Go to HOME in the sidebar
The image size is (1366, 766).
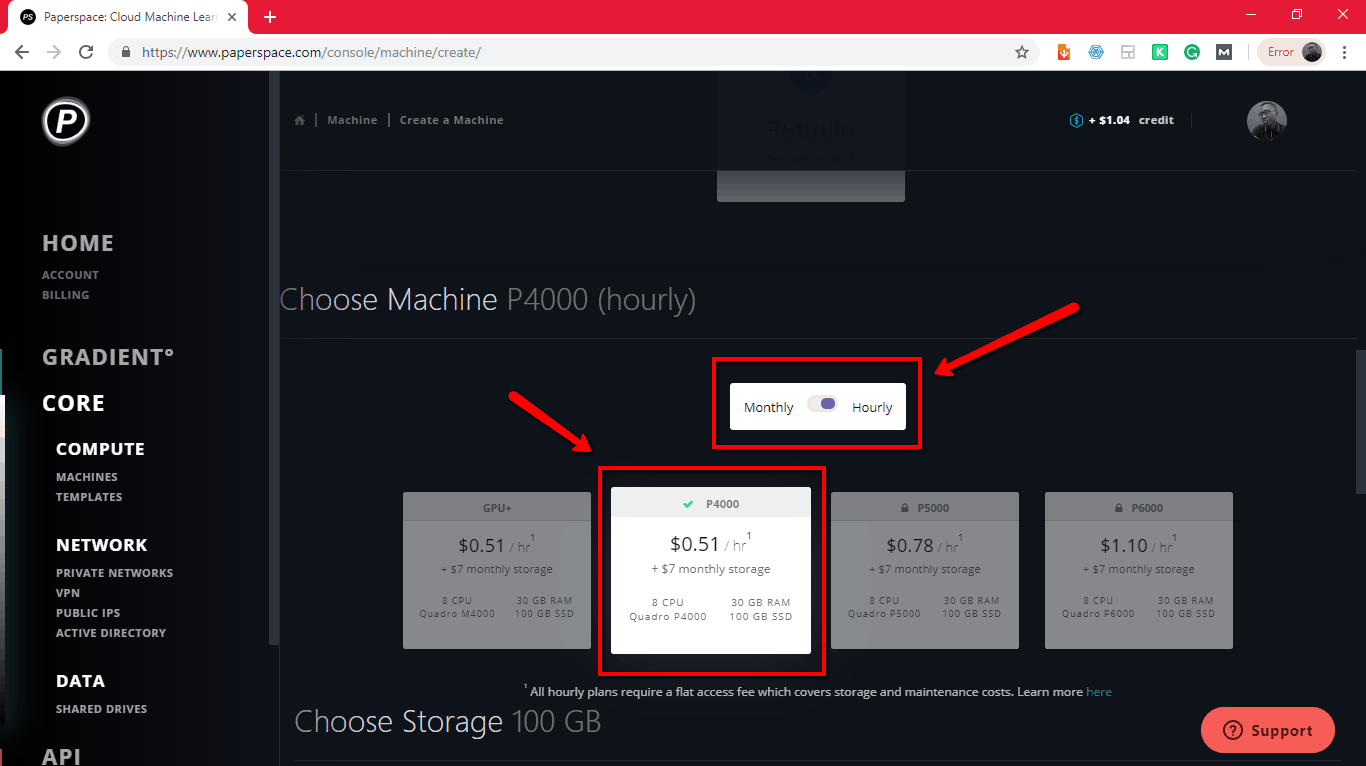(x=78, y=243)
